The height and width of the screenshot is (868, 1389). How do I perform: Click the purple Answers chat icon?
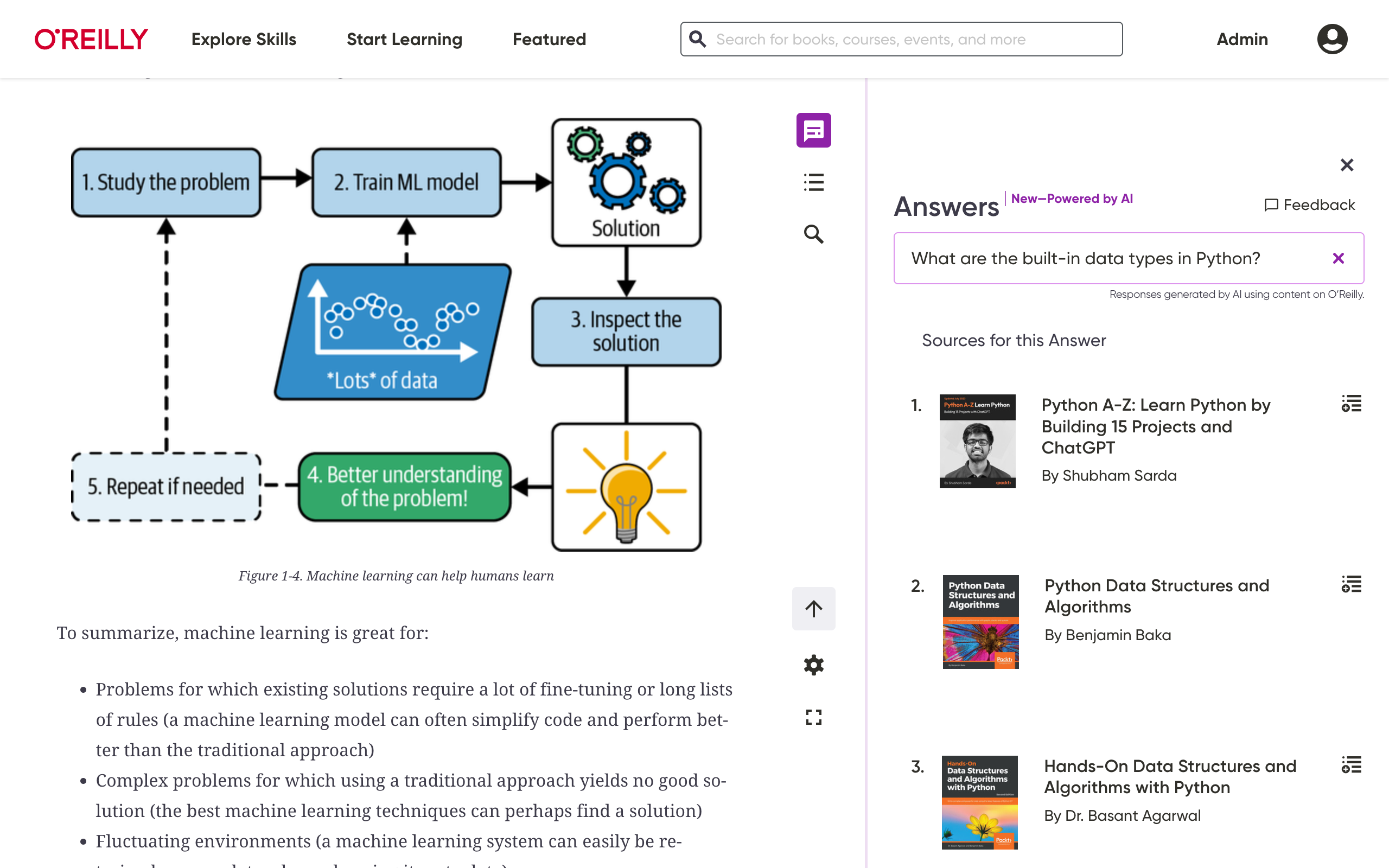tap(813, 130)
